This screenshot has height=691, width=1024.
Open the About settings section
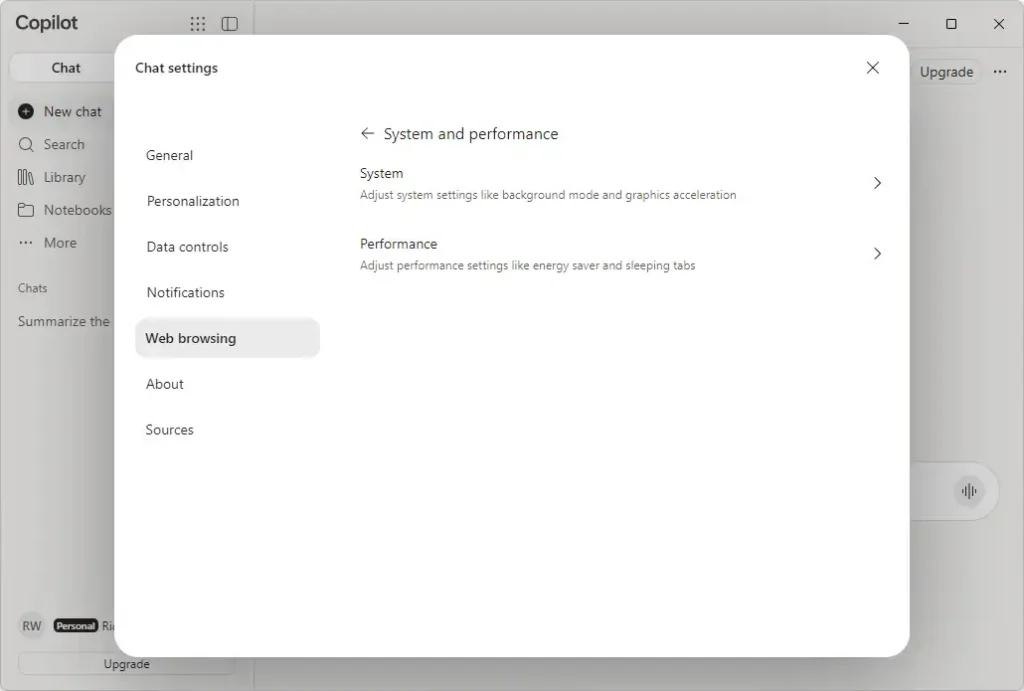tap(227, 384)
